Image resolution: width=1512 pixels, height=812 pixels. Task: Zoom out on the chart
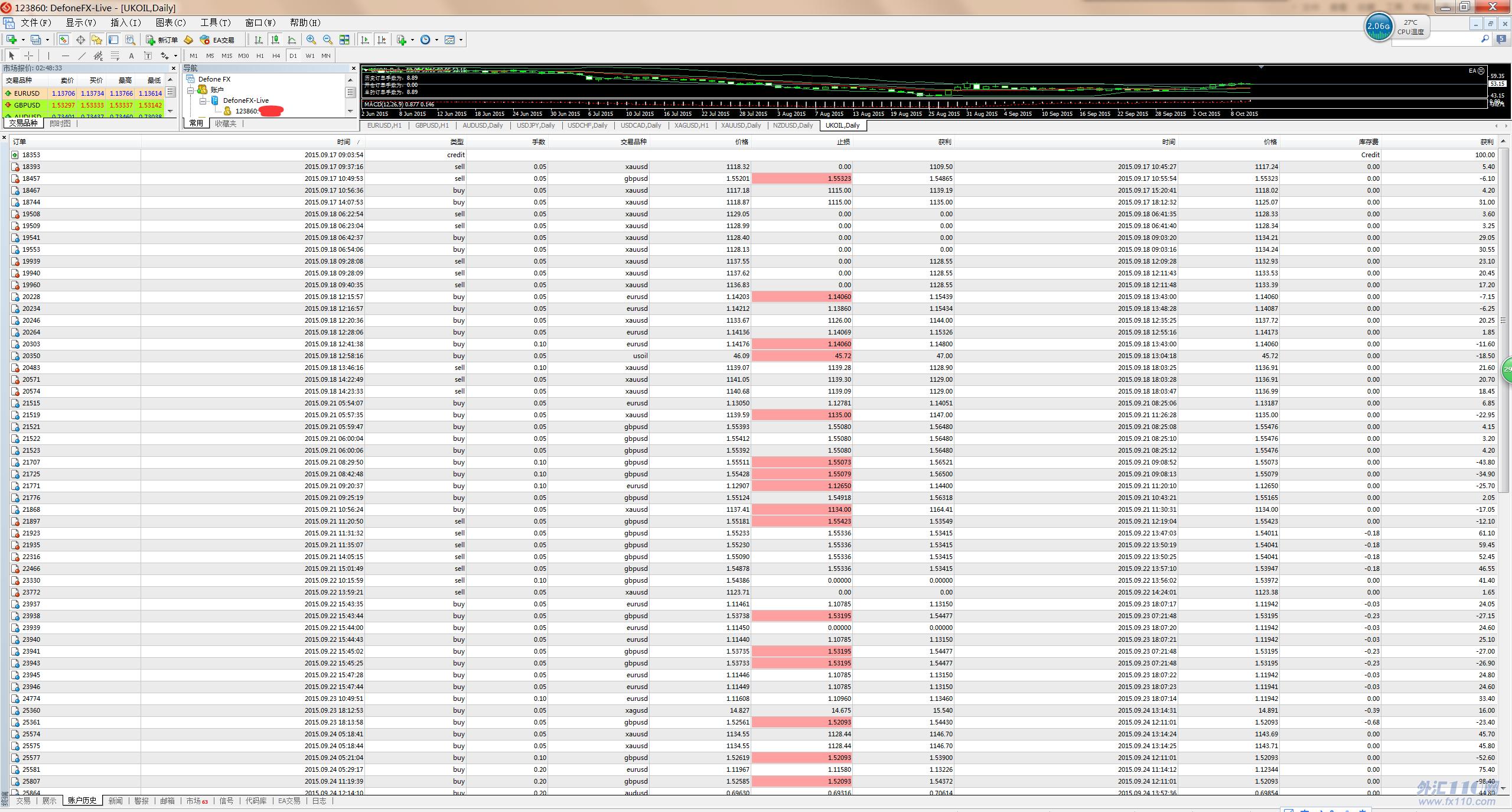pyautogui.click(x=327, y=40)
